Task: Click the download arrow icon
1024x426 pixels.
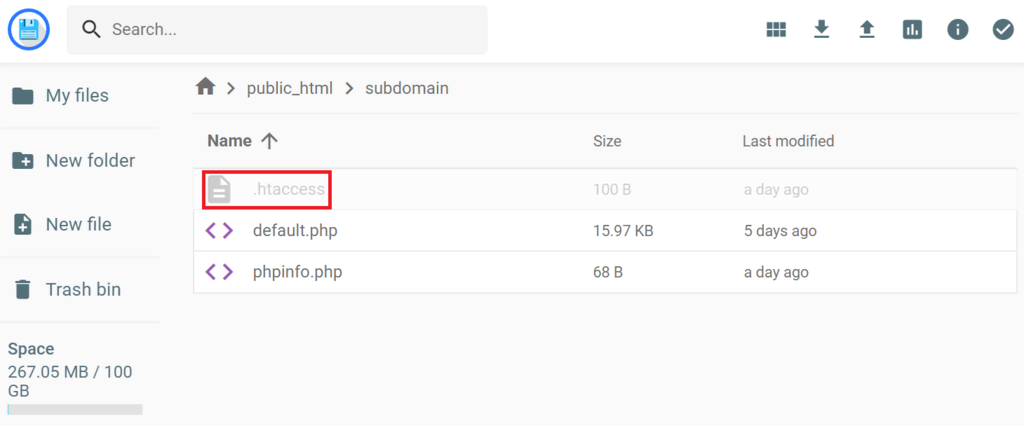Action: tap(821, 29)
